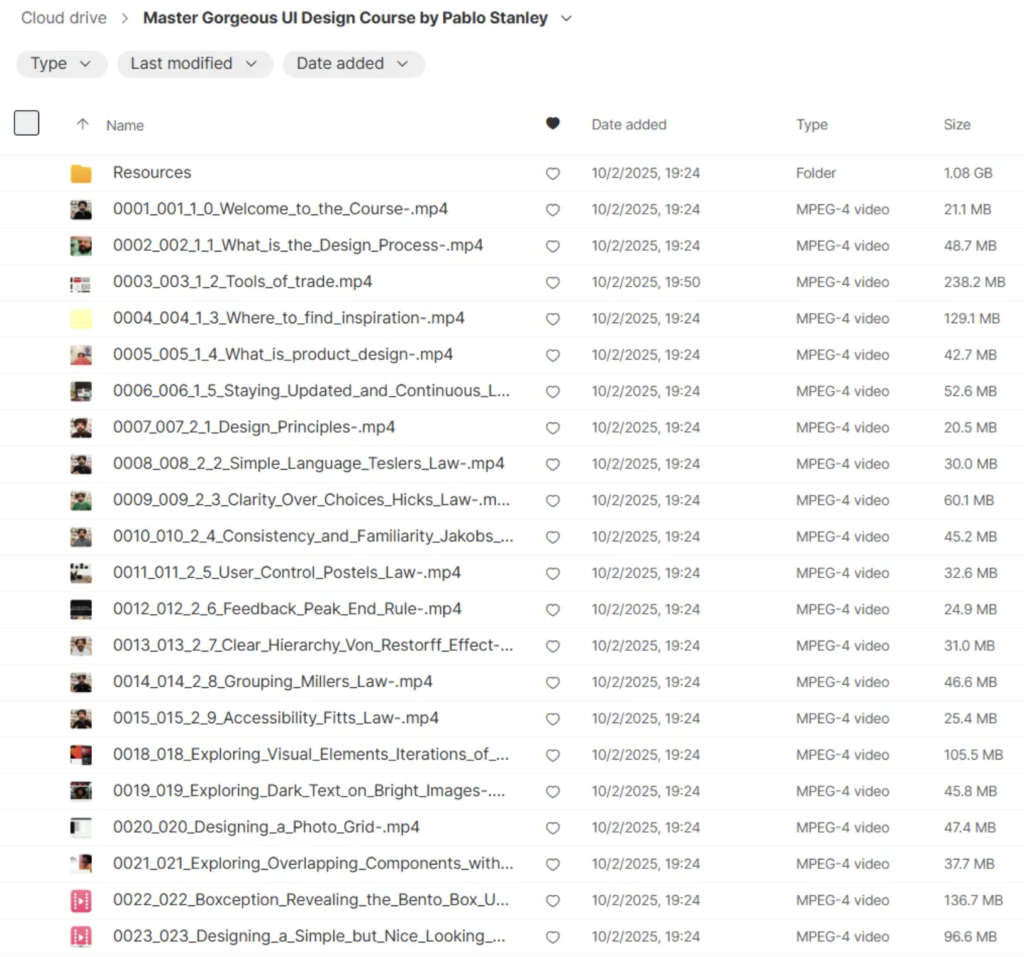Sort by the Size column header
1024x957 pixels.
coord(956,125)
